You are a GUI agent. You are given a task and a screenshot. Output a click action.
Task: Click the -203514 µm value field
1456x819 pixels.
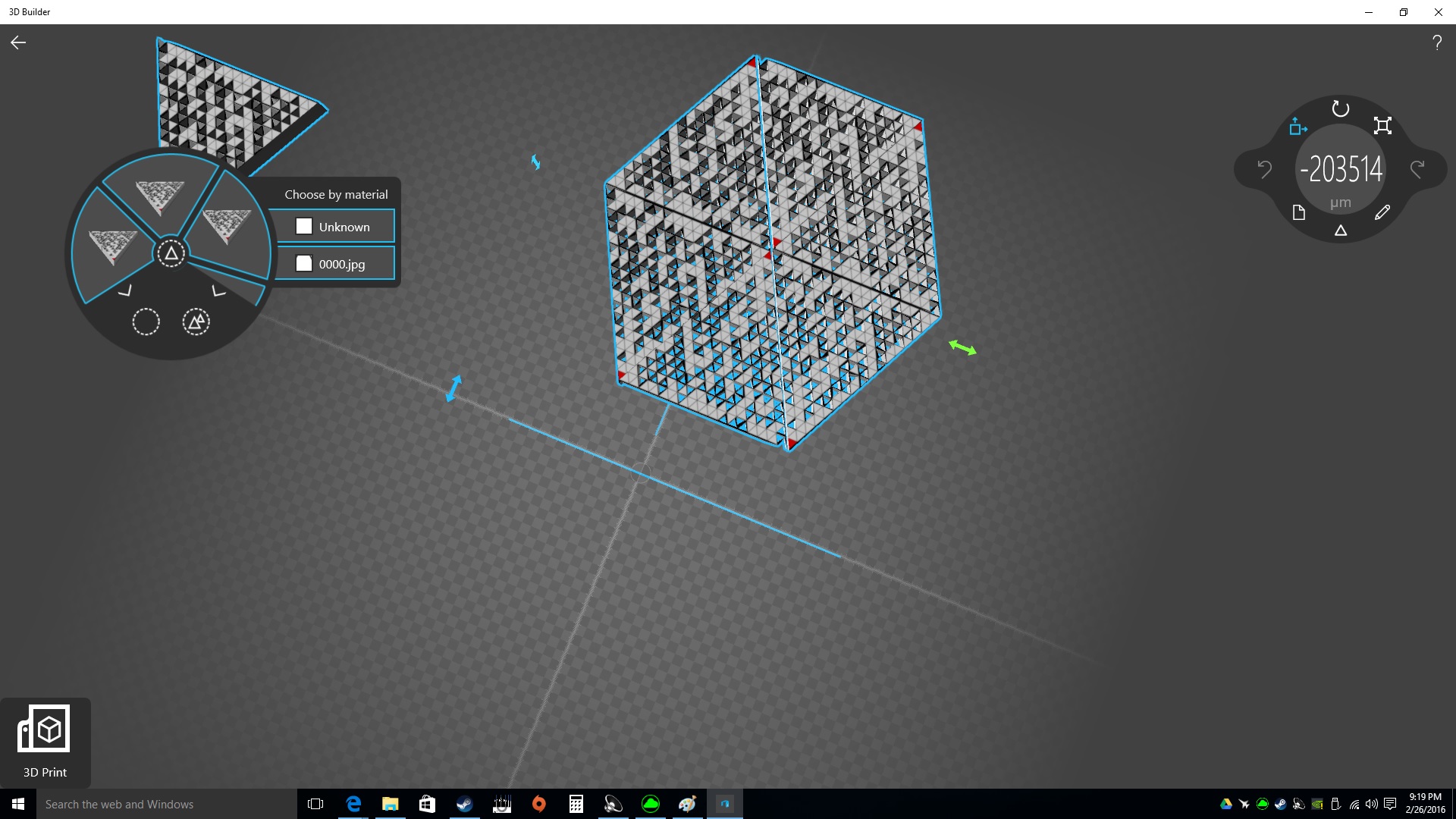tap(1341, 169)
